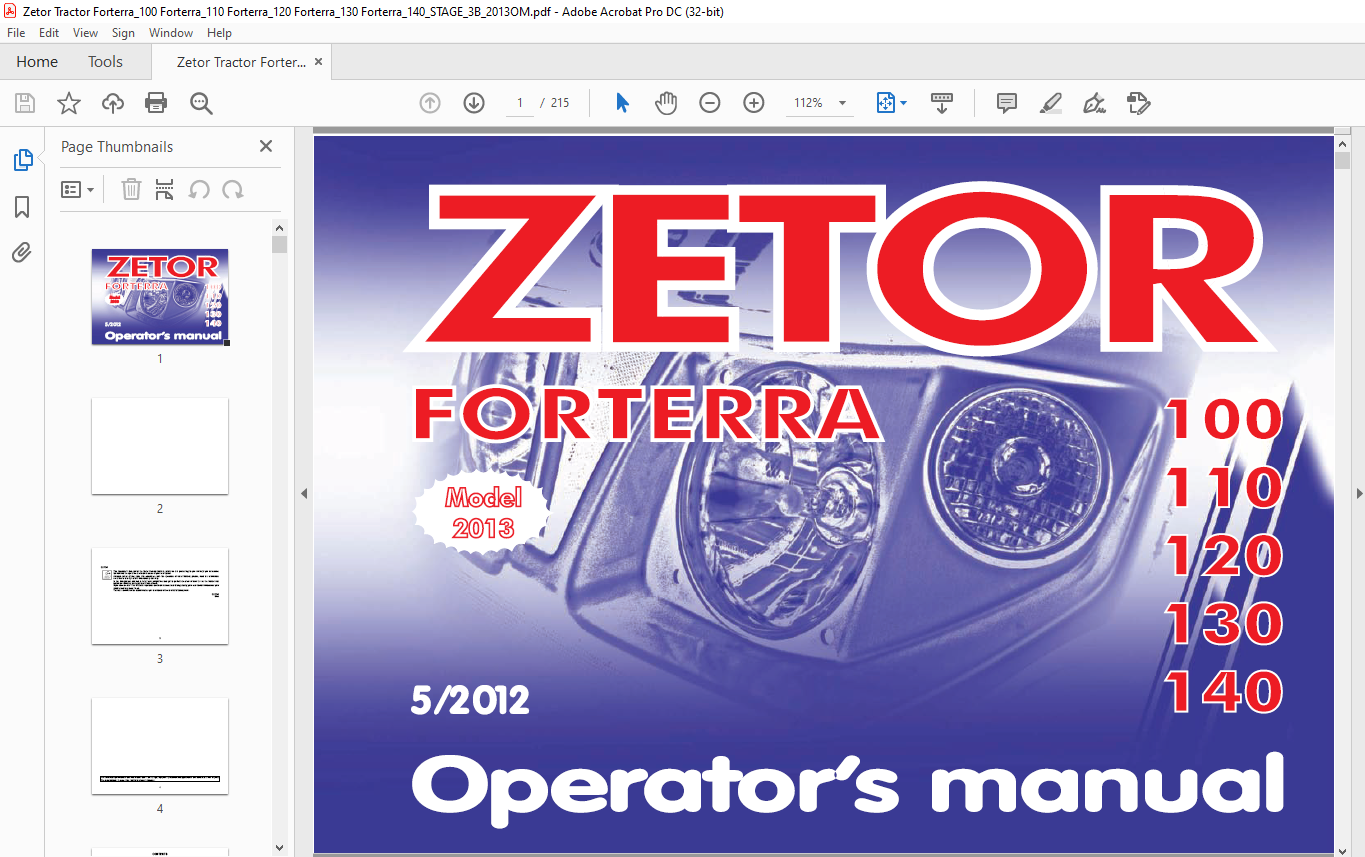Open the View menu
Image resolution: width=1365 pixels, height=857 pixels.
[x=86, y=33]
